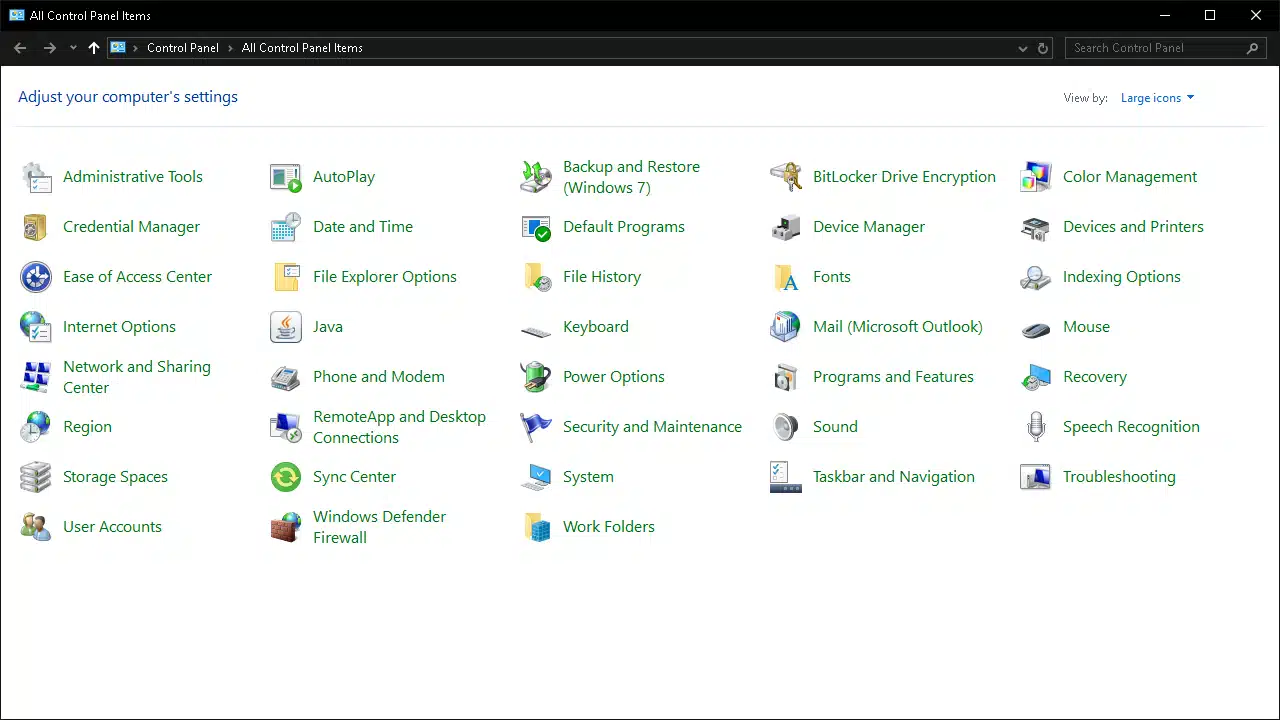Click the refresh button in address bar
Viewport: 1280px width, 720px height.
click(x=1043, y=48)
